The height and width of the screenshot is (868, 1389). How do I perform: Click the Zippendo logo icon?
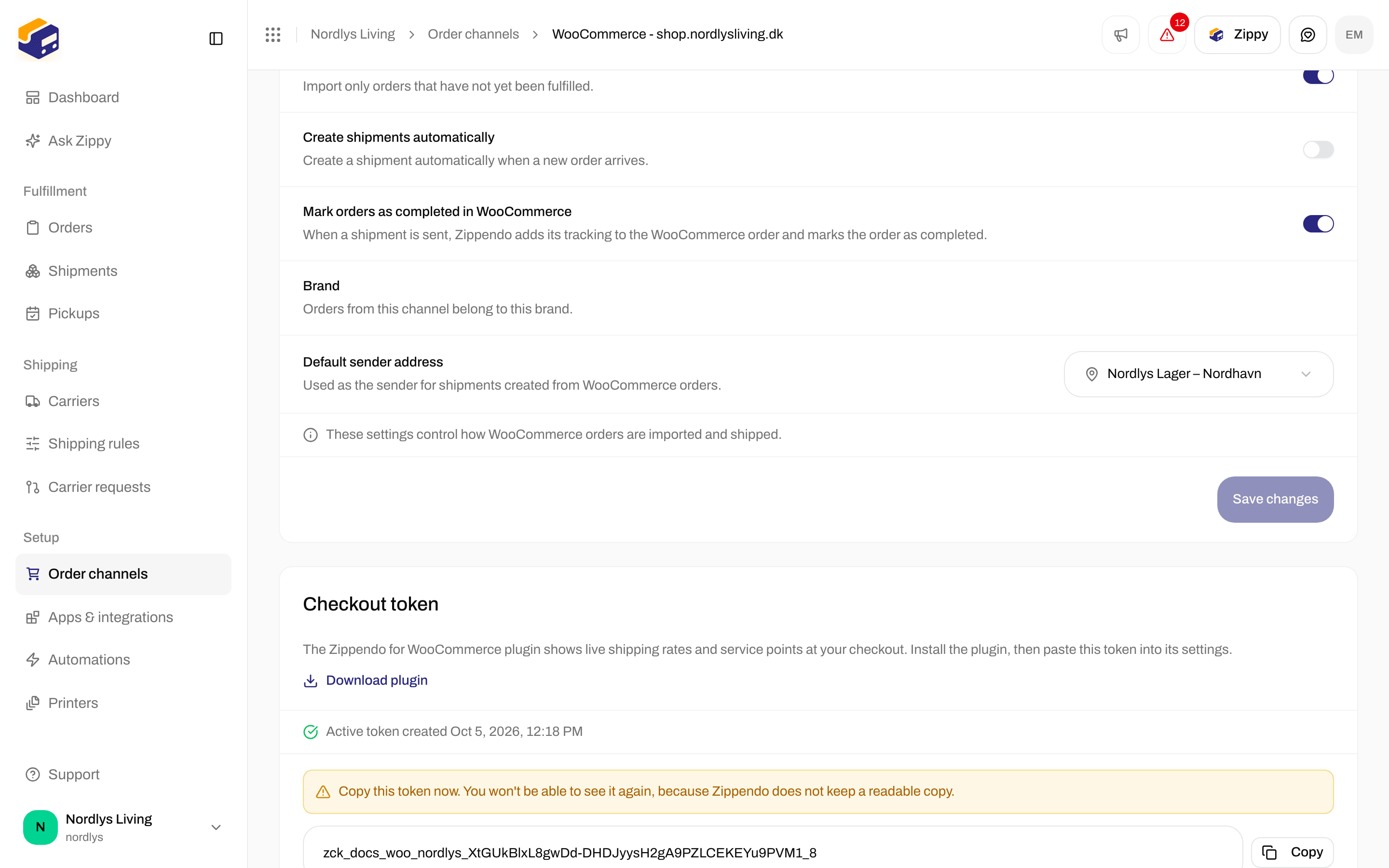click(x=39, y=39)
